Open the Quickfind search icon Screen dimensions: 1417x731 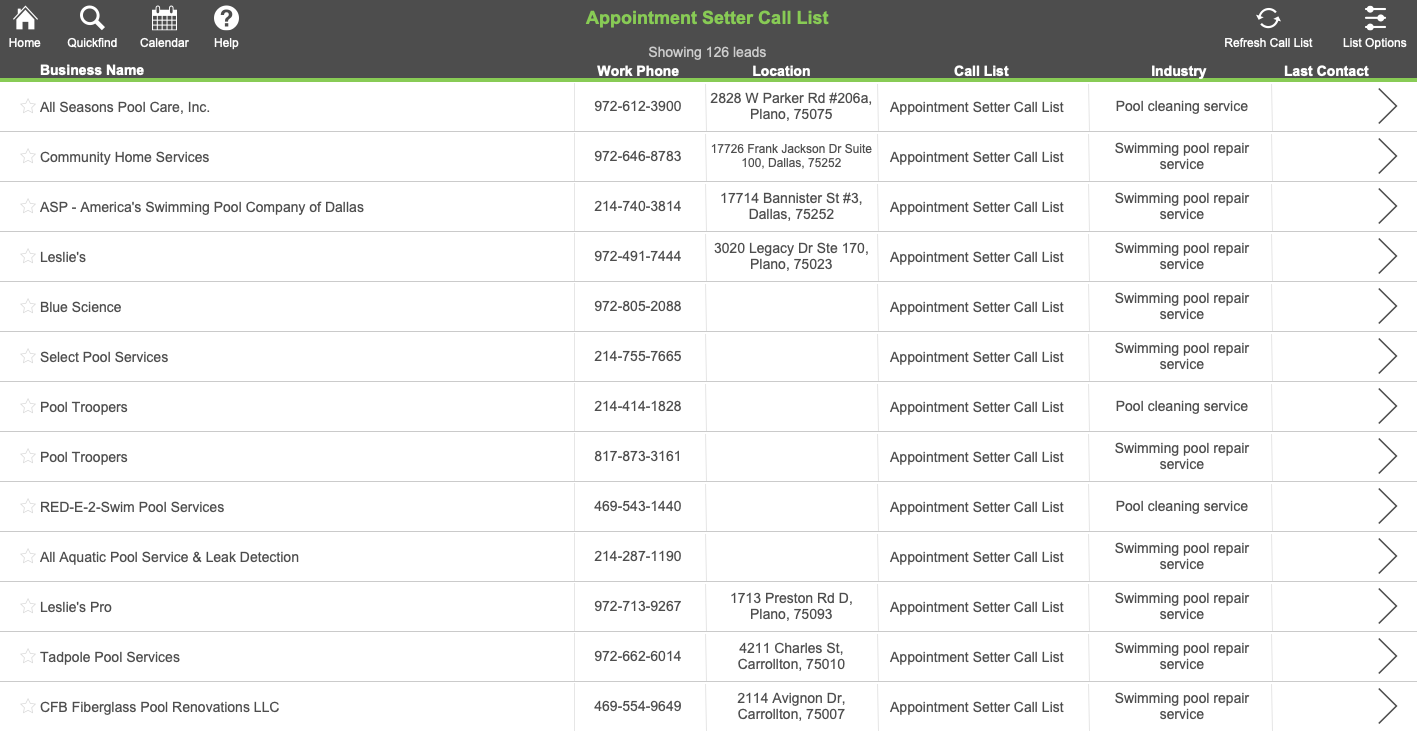(x=92, y=18)
